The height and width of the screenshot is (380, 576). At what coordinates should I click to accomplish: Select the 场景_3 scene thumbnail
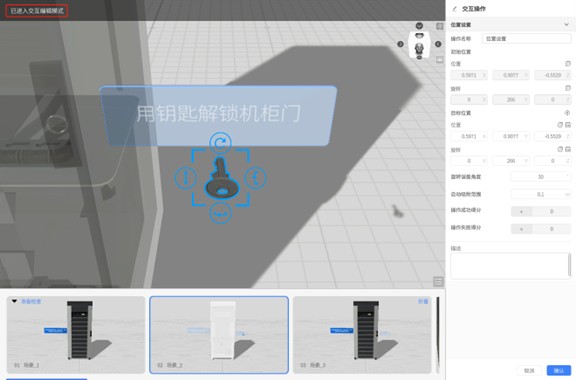[x=362, y=335]
